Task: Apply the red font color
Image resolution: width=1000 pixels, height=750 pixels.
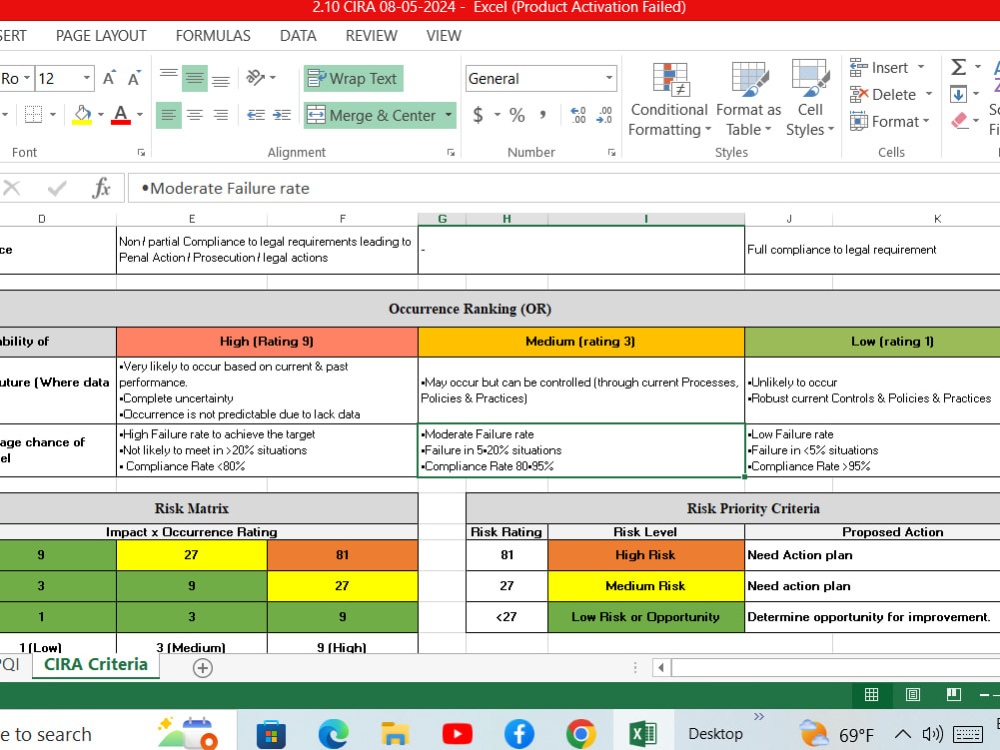Action: tap(121, 115)
